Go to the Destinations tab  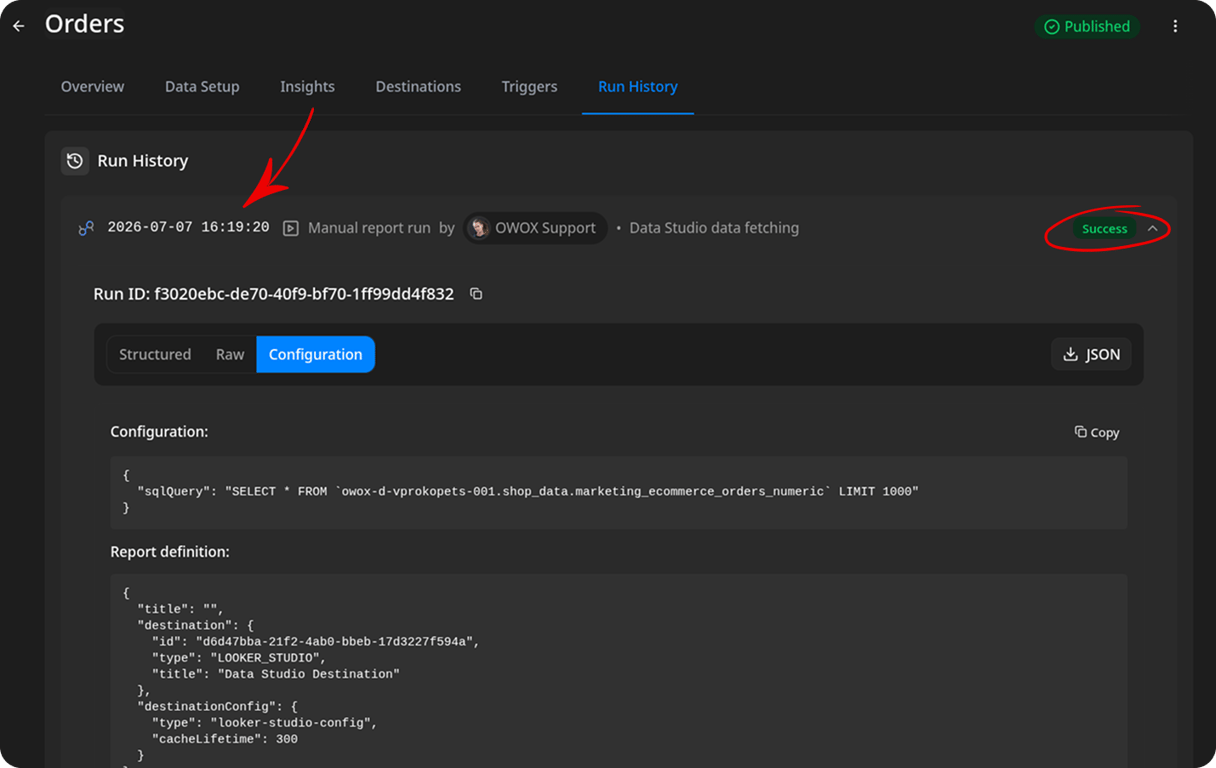pyautogui.click(x=418, y=87)
